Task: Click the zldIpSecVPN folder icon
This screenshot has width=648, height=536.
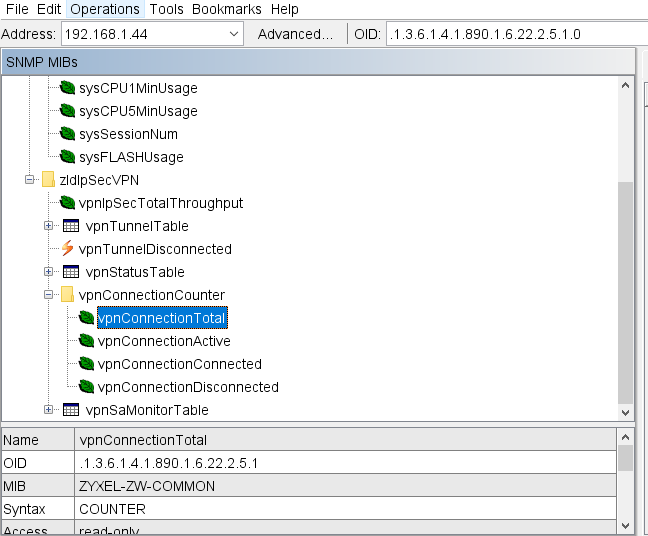Action: (48, 180)
